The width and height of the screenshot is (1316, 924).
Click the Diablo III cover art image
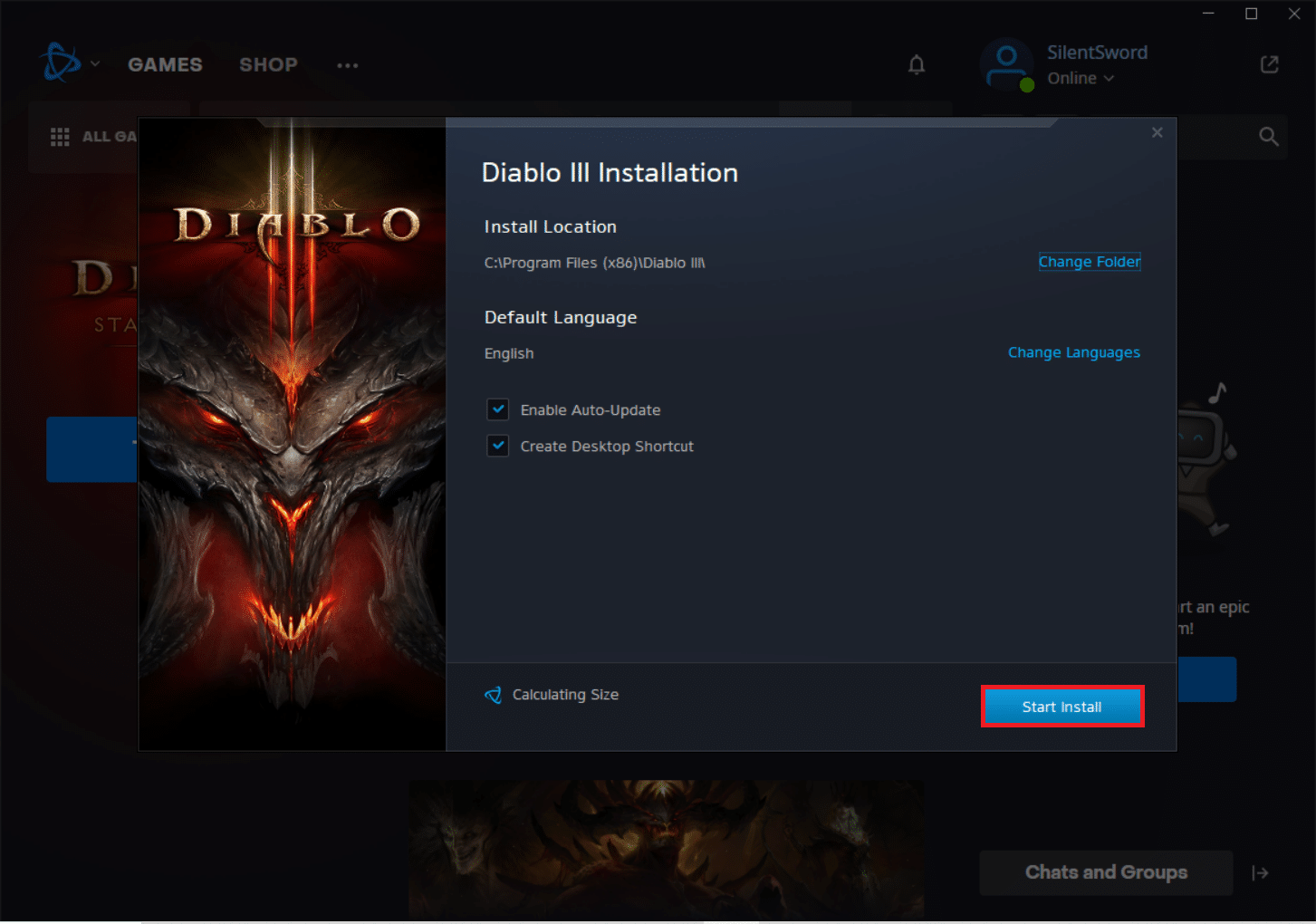pyautogui.click(x=292, y=434)
